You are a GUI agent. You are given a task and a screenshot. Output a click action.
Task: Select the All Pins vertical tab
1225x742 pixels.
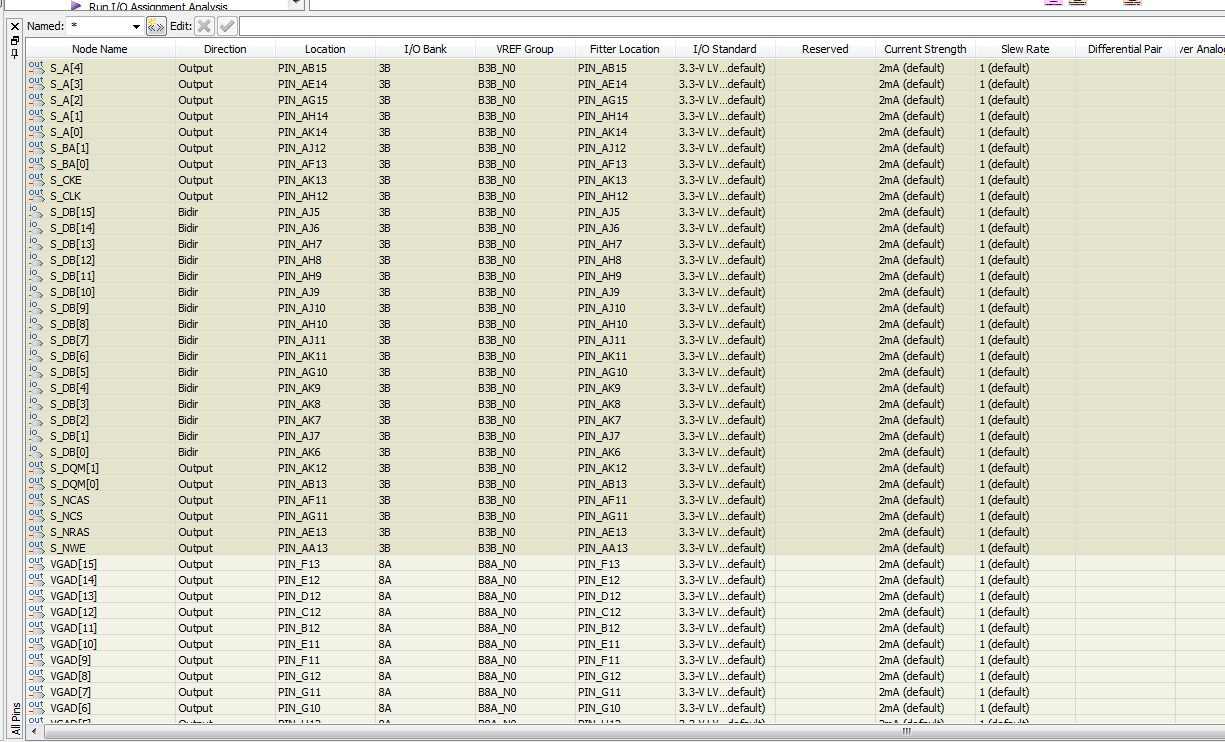15,718
